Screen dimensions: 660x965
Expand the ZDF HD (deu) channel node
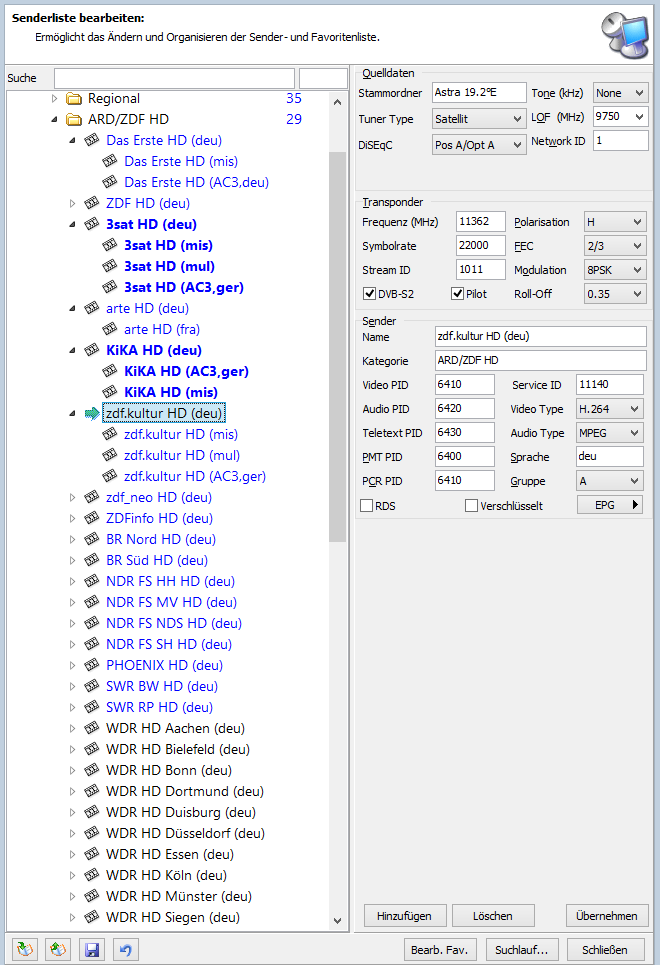72,203
